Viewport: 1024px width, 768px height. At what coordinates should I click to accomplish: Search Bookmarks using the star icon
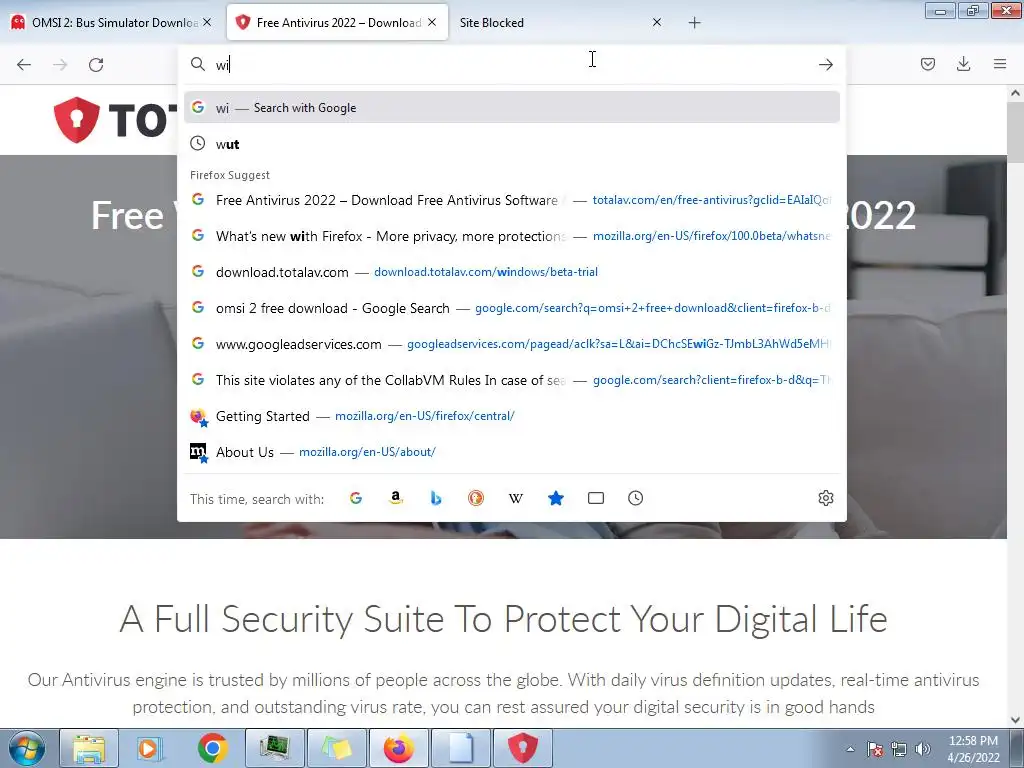(x=556, y=498)
